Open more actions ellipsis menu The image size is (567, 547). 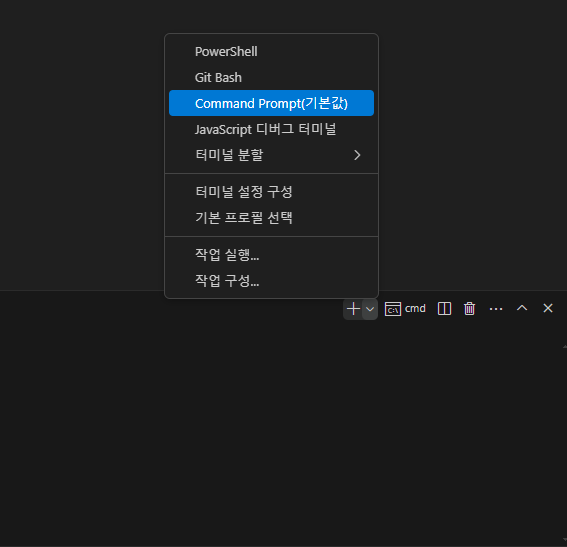point(496,309)
